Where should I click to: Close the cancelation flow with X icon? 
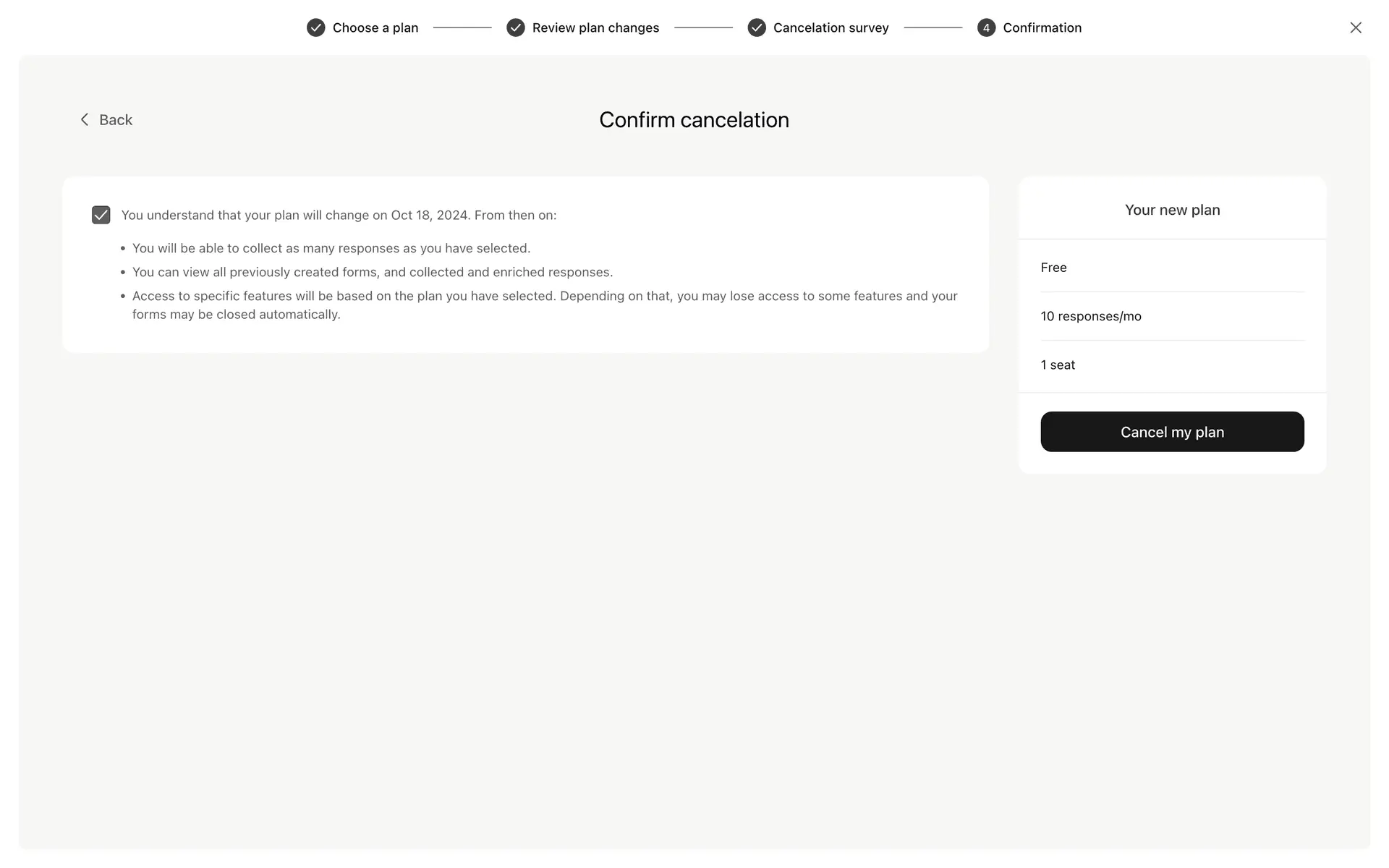point(1355,27)
